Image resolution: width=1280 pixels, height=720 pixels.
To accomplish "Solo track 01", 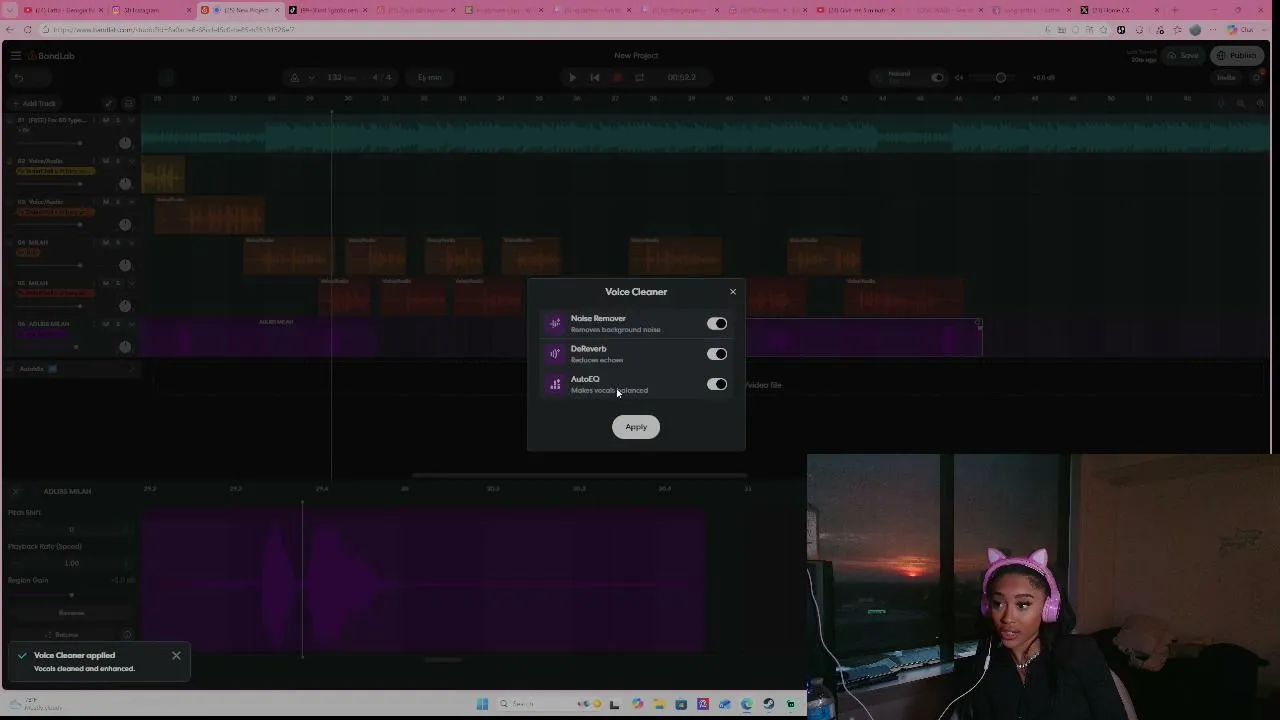I will tap(118, 120).
